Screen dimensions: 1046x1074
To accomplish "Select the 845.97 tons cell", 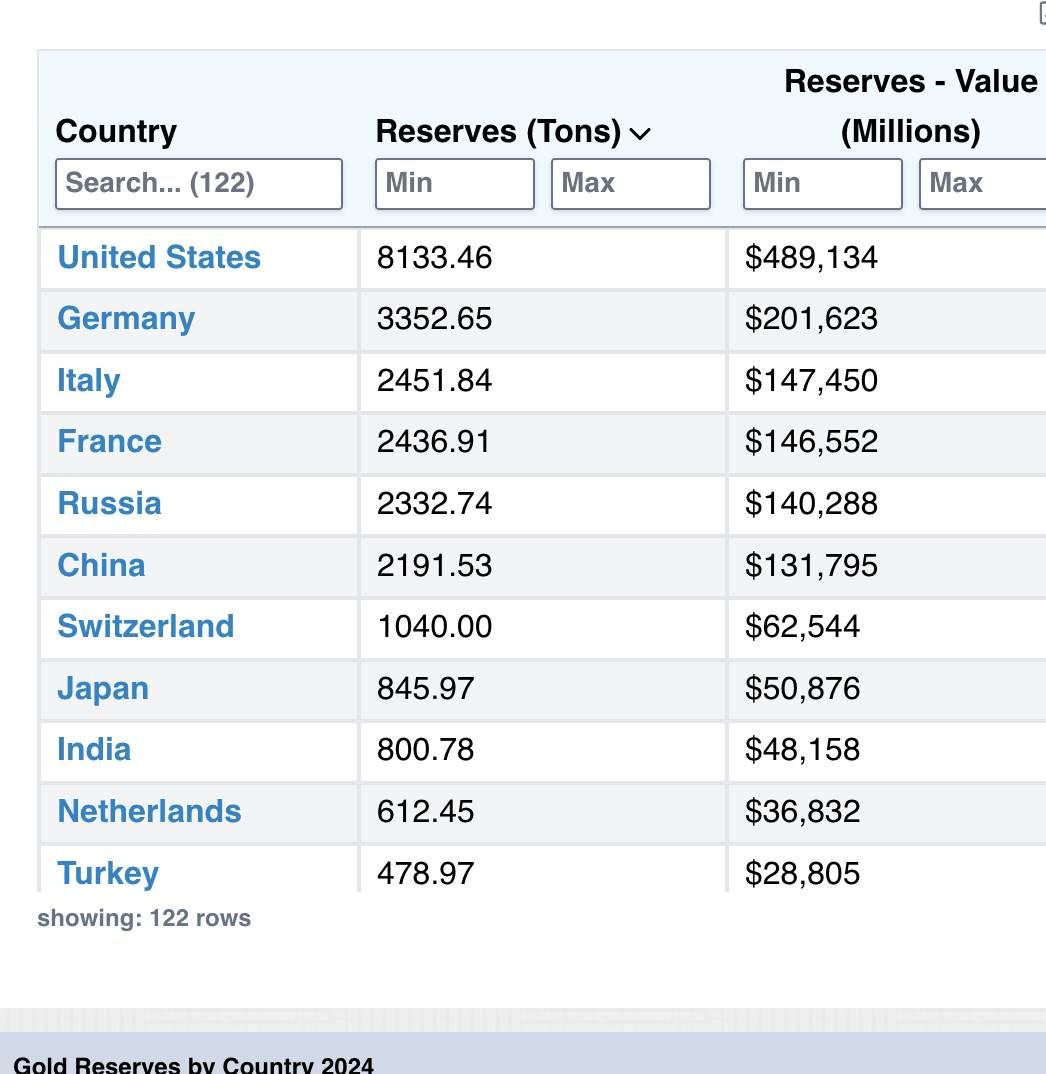I will [x=543, y=689].
